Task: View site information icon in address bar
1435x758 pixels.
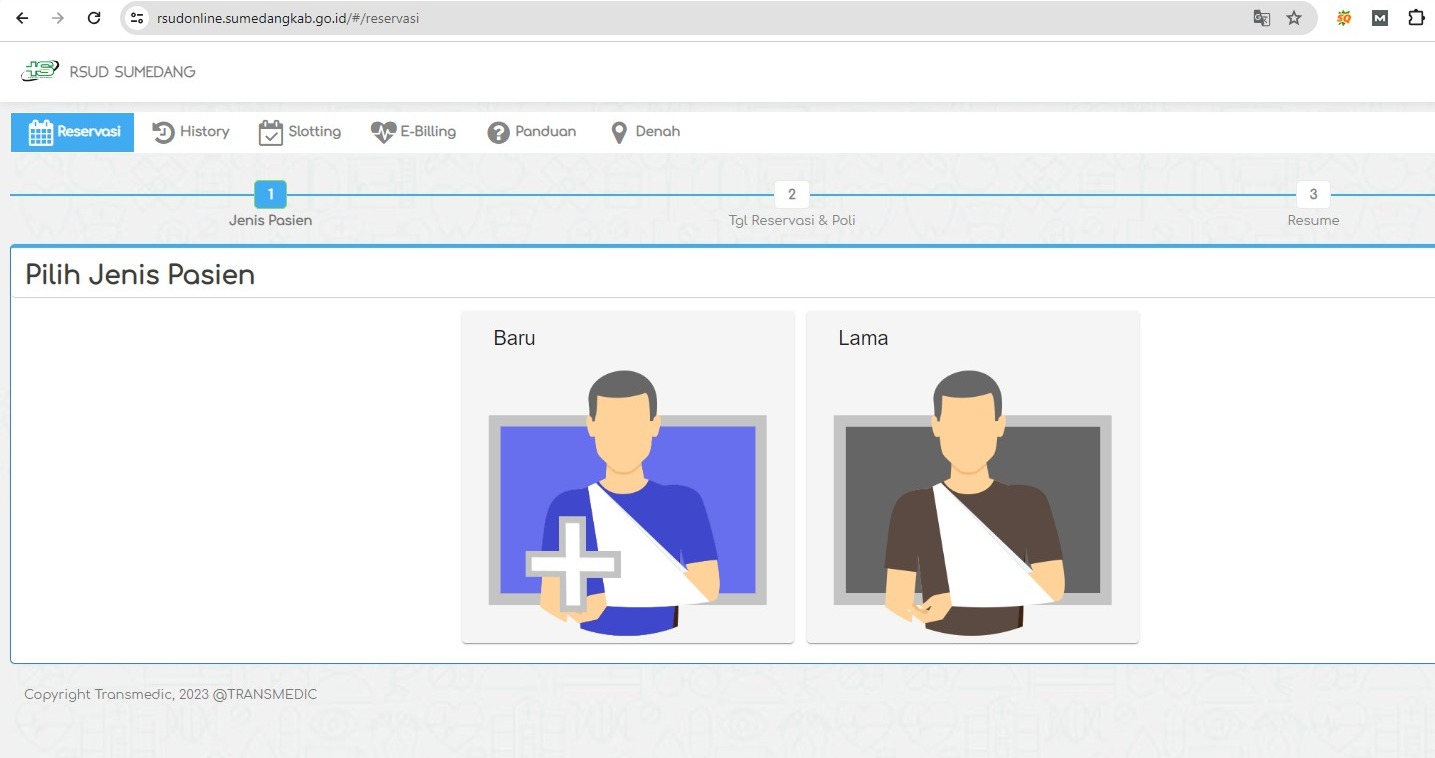Action: [x=138, y=18]
